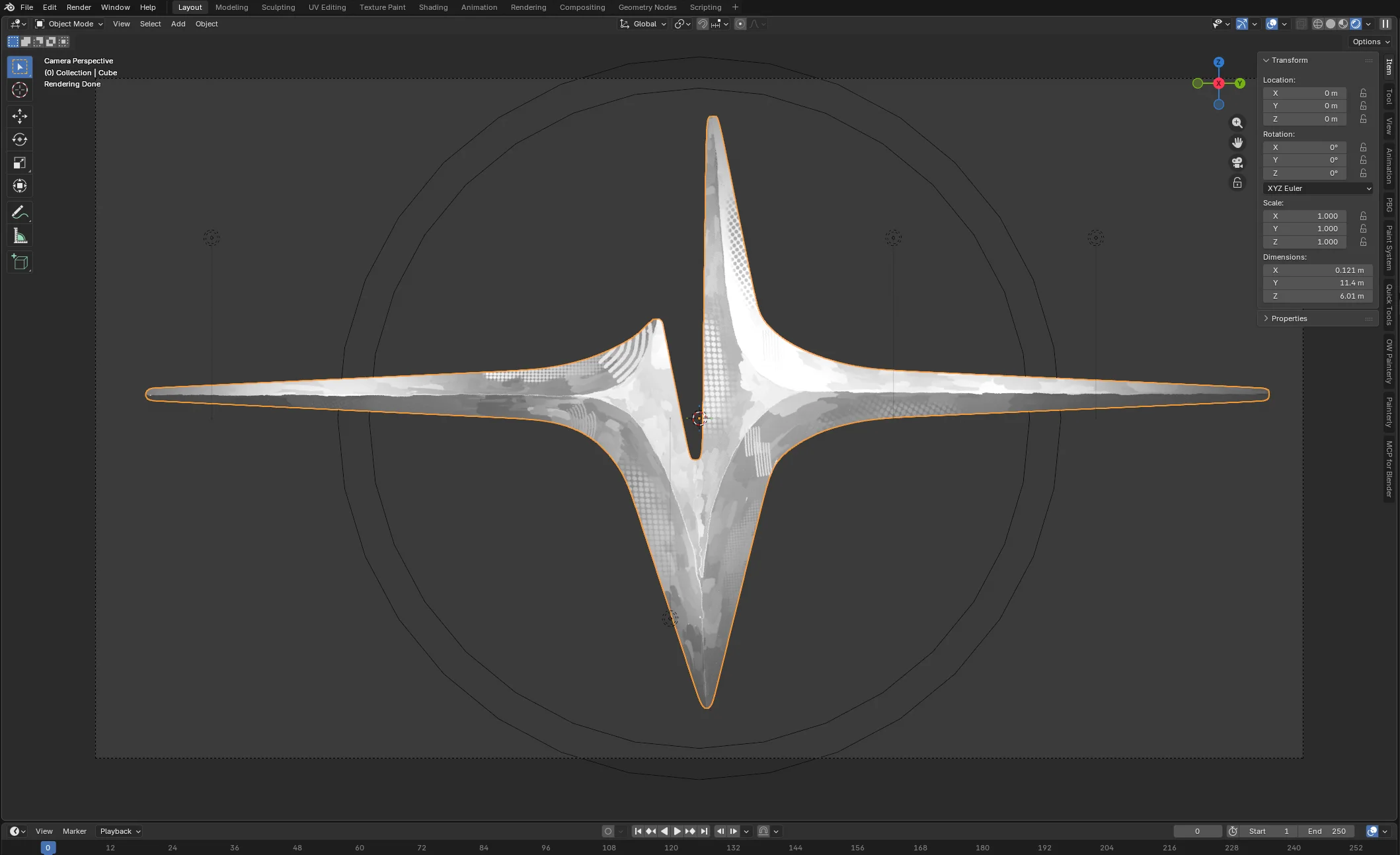
Task: Click the green Y axis gizmo handle
Action: [x=1240, y=83]
